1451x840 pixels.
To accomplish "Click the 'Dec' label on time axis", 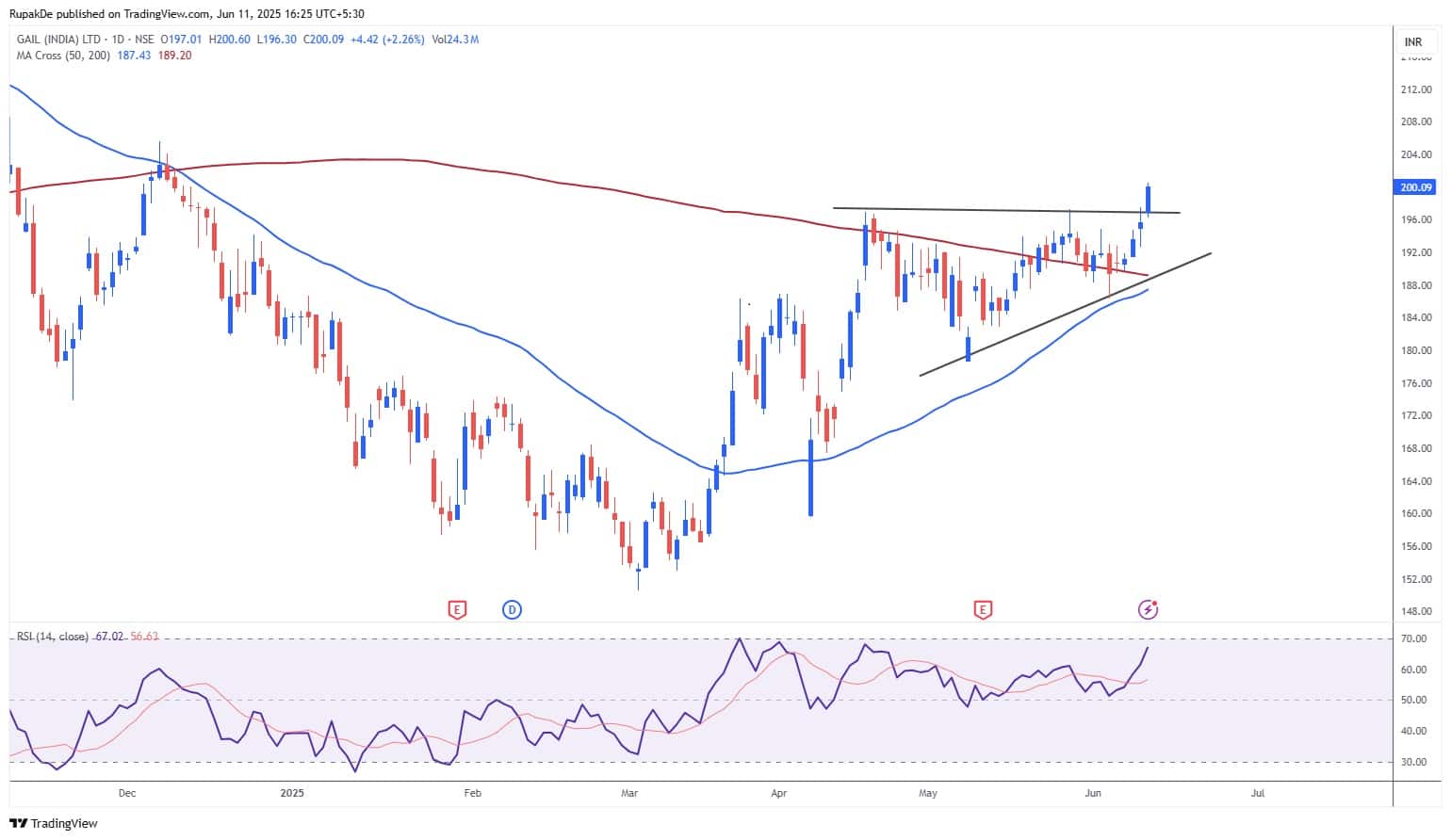I will pyautogui.click(x=127, y=793).
